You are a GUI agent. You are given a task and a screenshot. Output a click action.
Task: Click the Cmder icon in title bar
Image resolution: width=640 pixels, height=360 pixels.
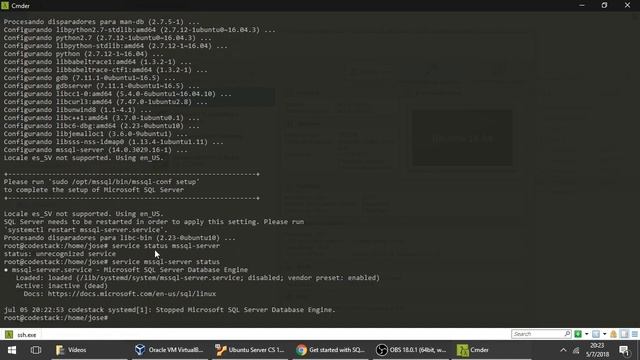click(5, 5)
